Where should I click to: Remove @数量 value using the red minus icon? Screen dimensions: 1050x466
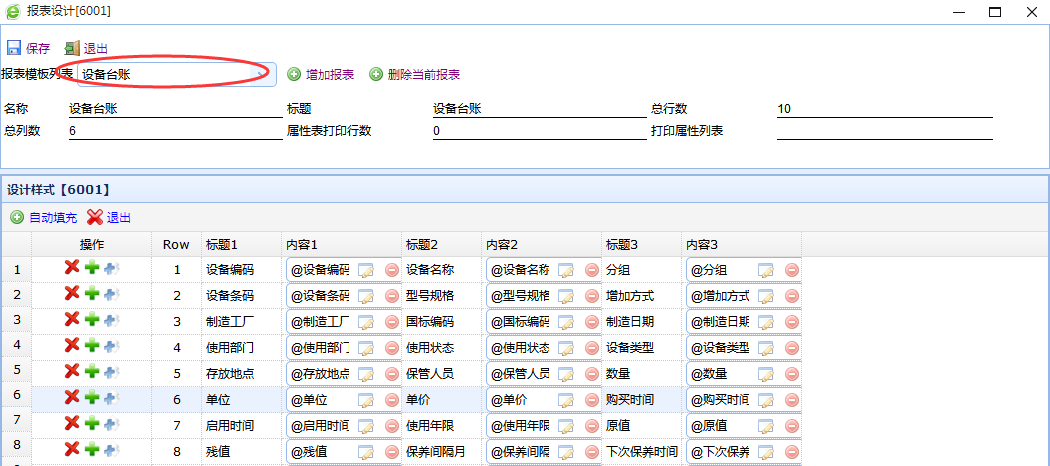[x=791, y=374]
